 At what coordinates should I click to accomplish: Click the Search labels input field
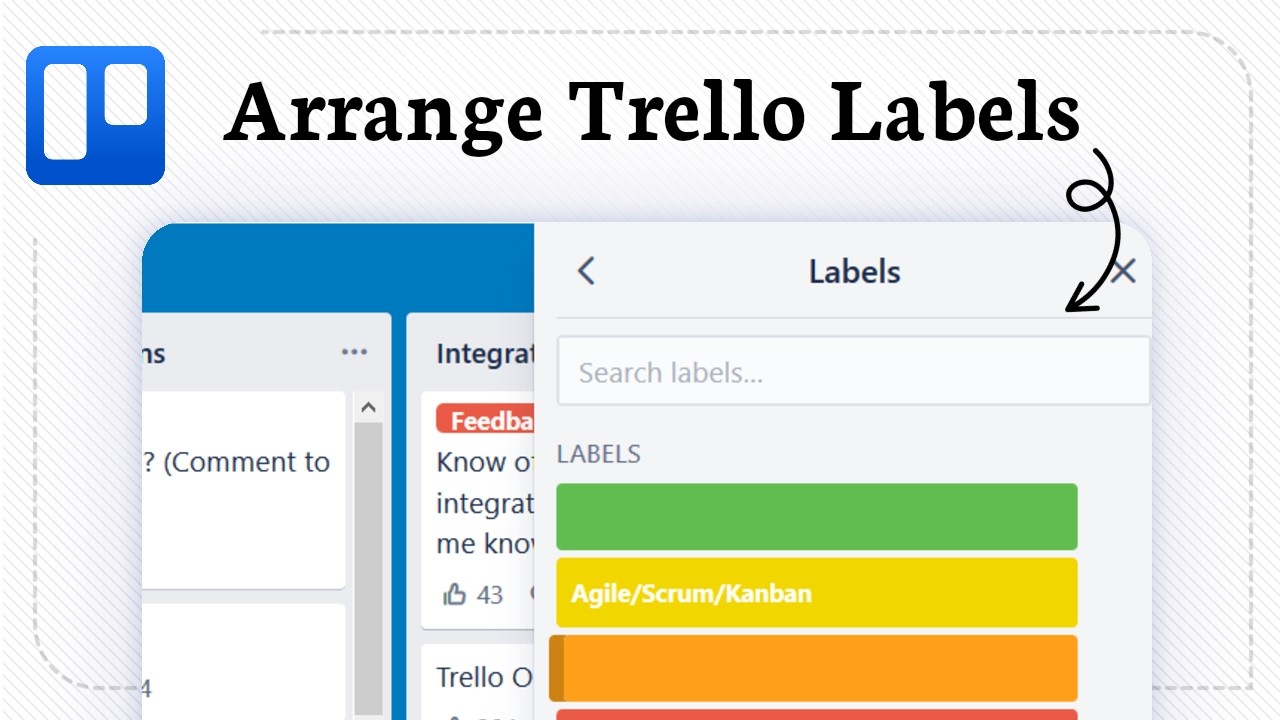coord(853,371)
